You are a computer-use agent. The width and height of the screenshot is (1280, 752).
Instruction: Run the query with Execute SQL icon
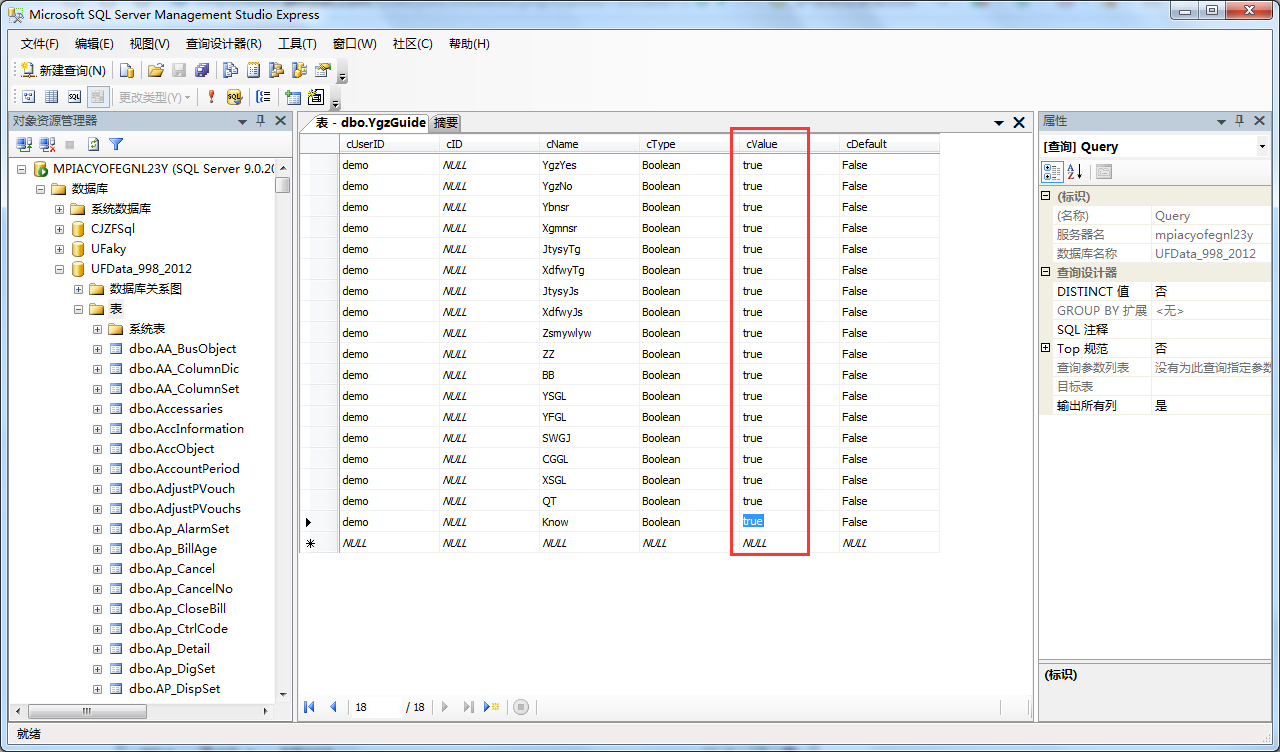(211, 97)
